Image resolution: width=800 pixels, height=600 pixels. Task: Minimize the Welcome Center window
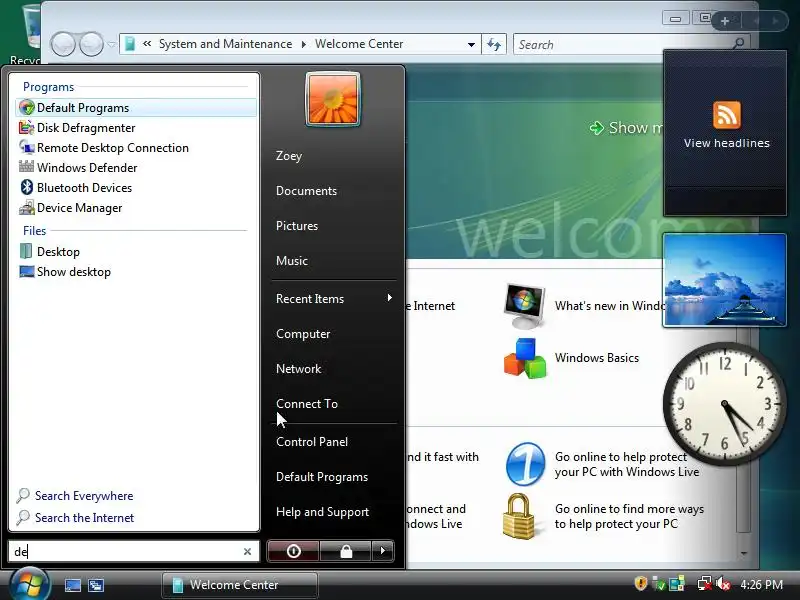[x=675, y=19]
